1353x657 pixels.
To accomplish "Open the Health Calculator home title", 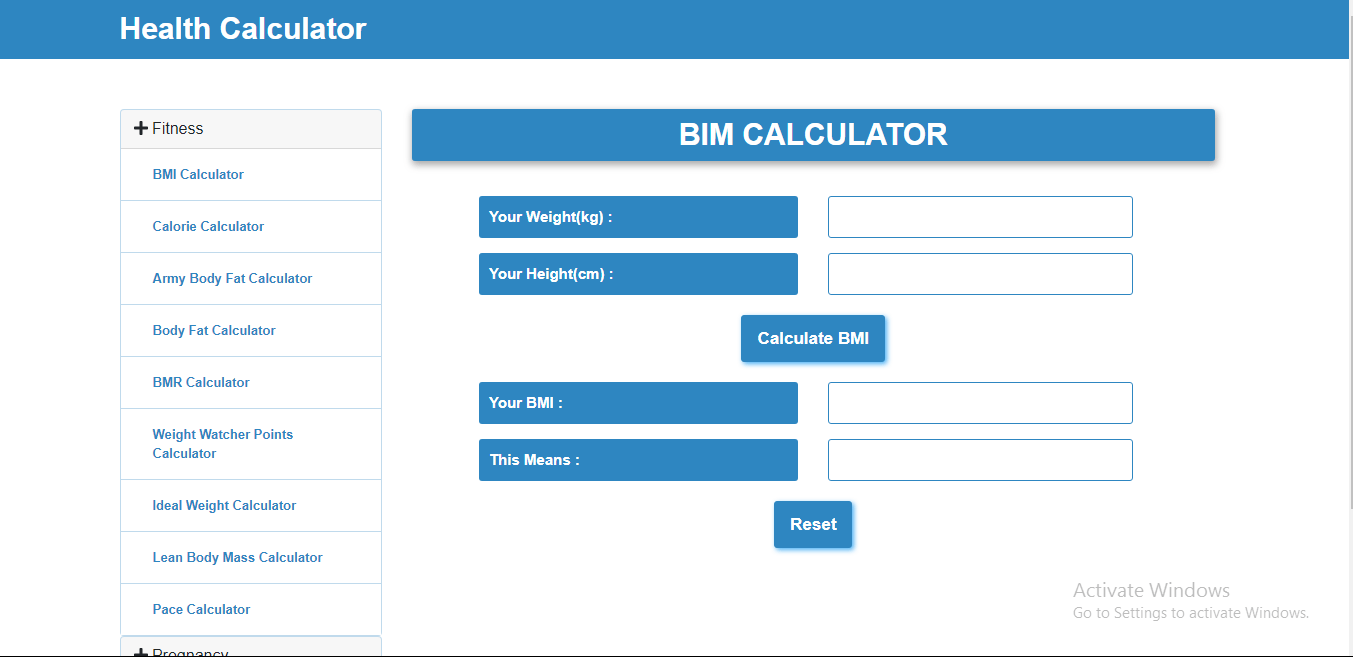I will click(243, 29).
